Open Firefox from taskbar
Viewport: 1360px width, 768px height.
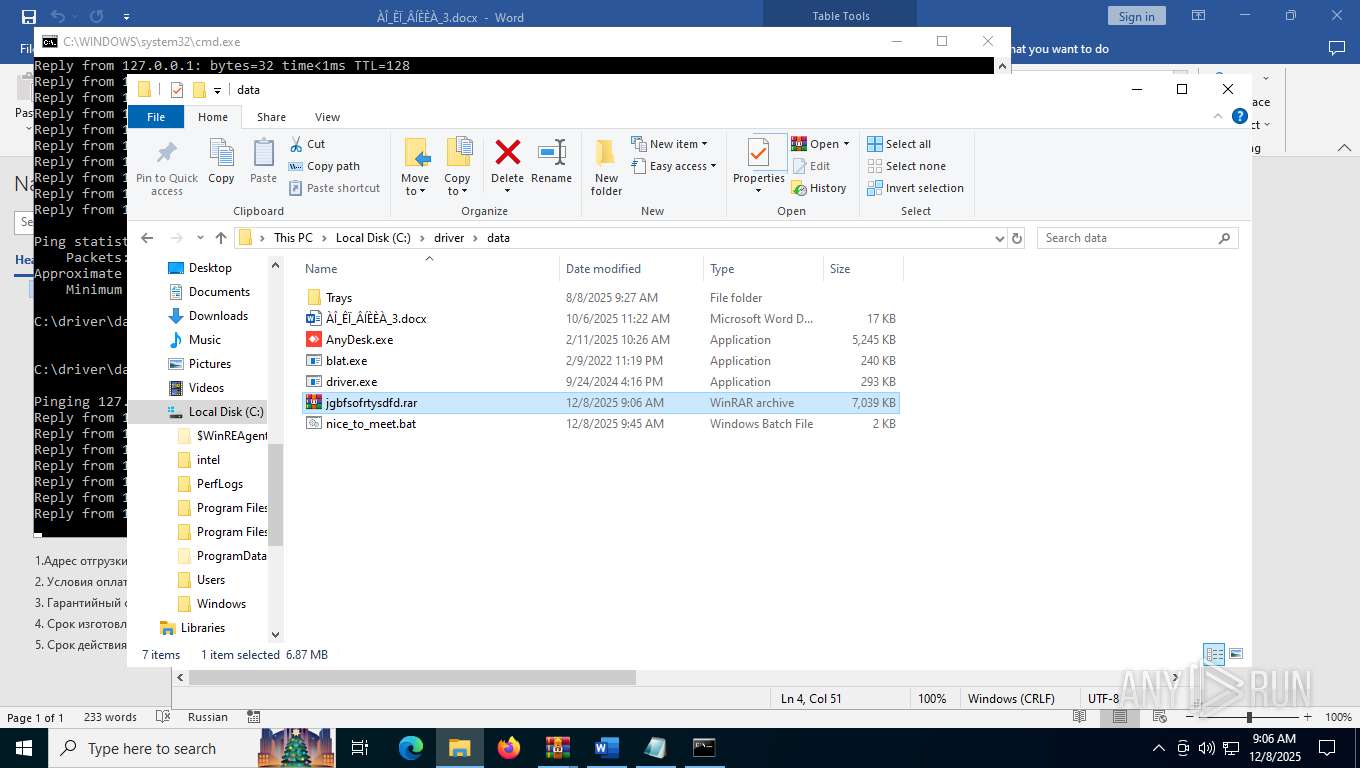pos(509,748)
